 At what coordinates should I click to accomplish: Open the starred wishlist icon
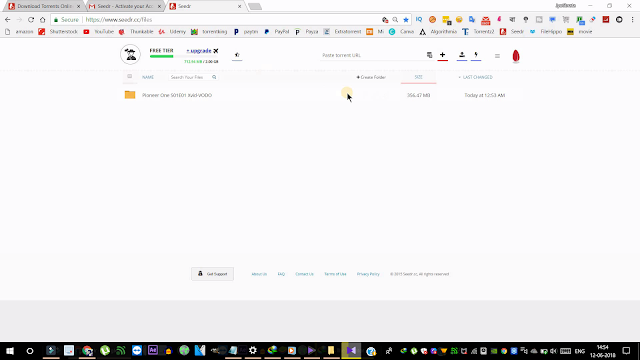click(237, 55)
